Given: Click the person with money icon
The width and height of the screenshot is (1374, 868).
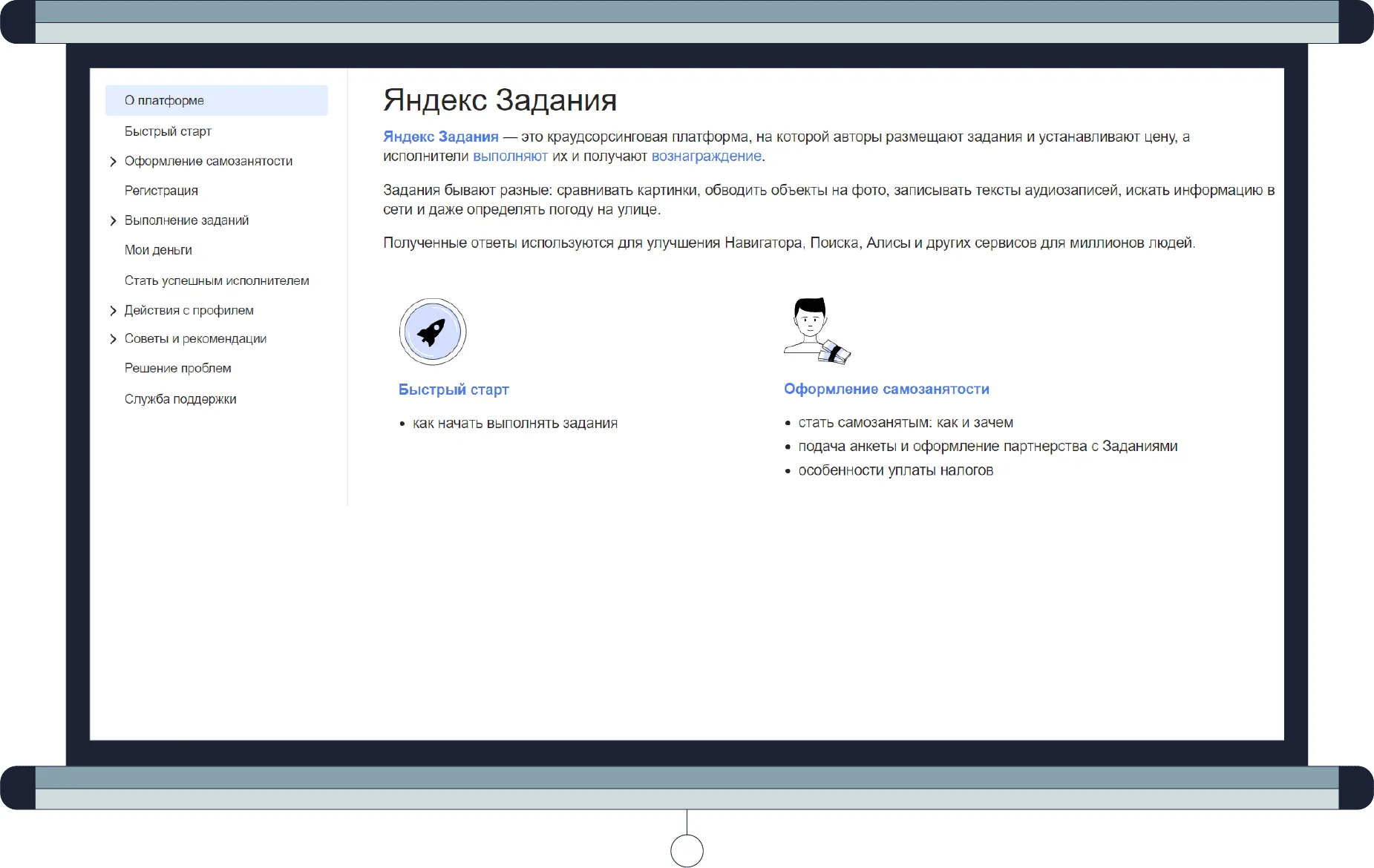Looking at the screenshot, I should tap(817, 331).
